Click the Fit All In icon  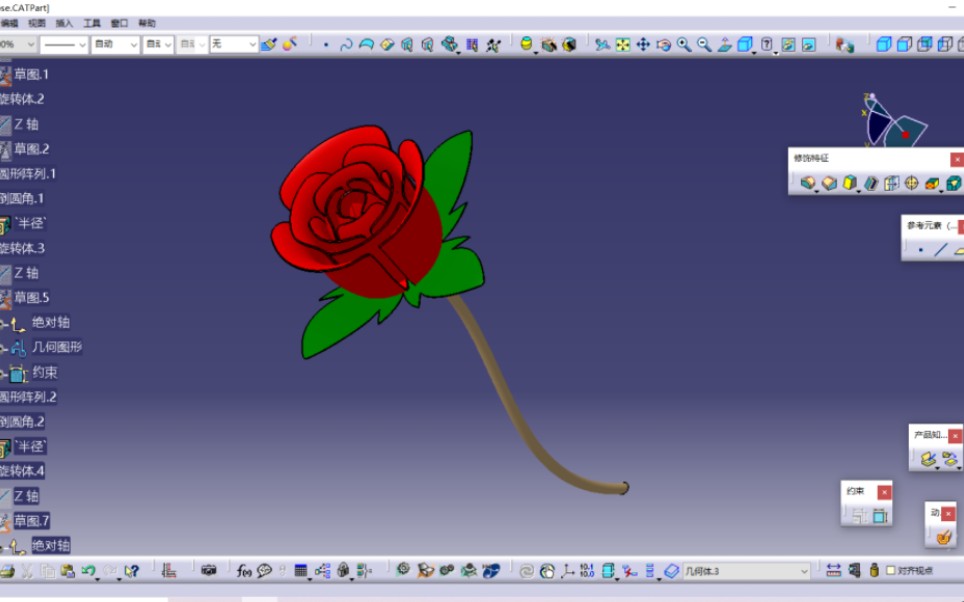(623, 44)
